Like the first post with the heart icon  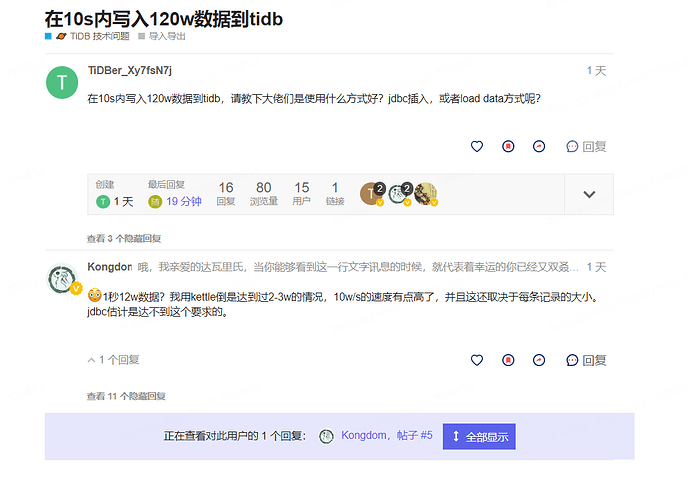tap(477, 146)
